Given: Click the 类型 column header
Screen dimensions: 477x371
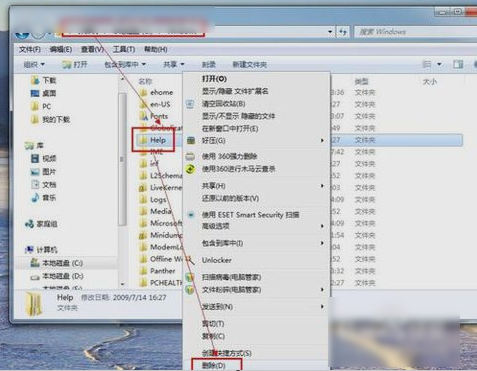Looking at the screenshot, I should coord(362,81).
